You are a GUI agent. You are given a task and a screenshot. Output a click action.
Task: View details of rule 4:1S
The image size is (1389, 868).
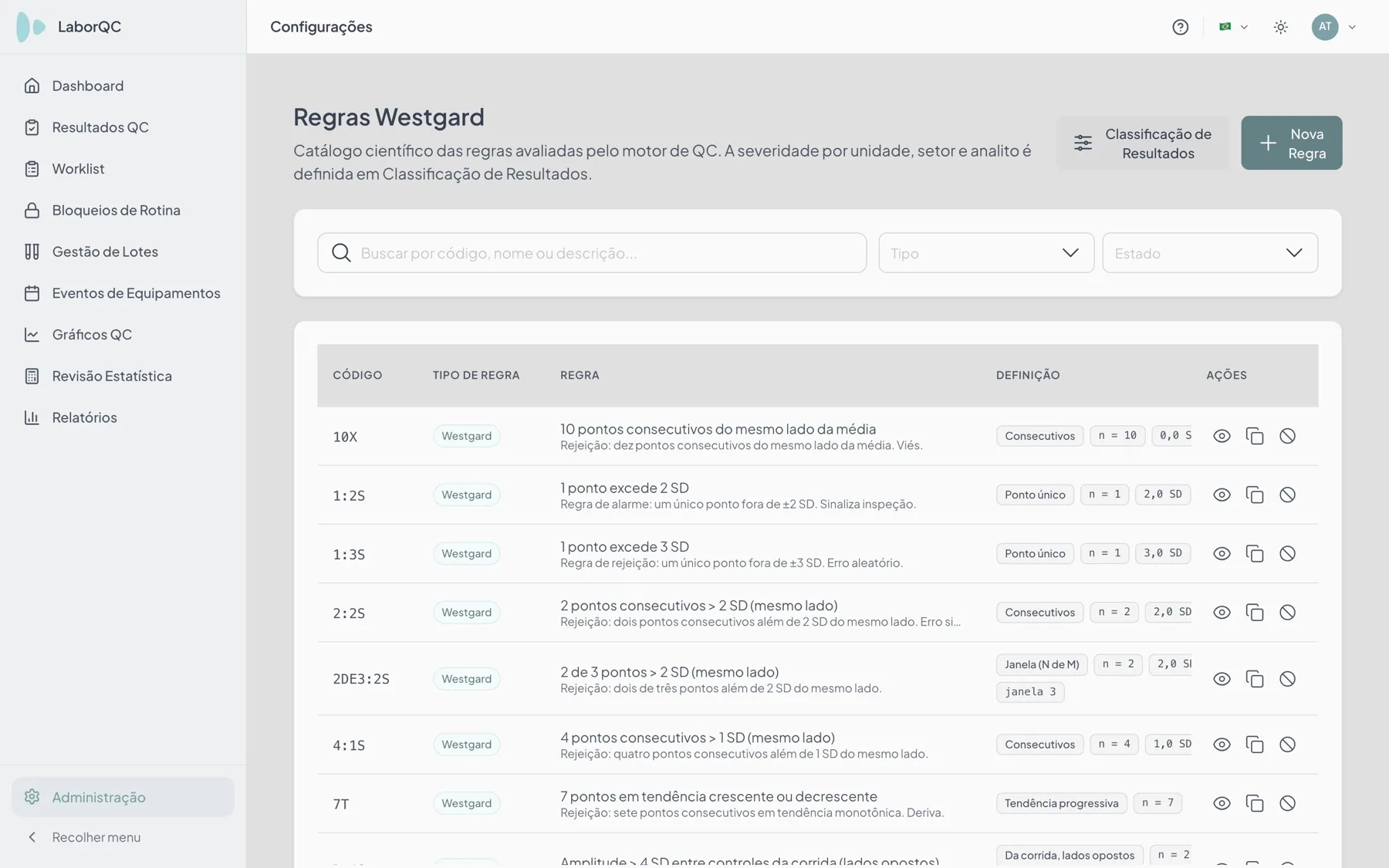click(1222, 745)
